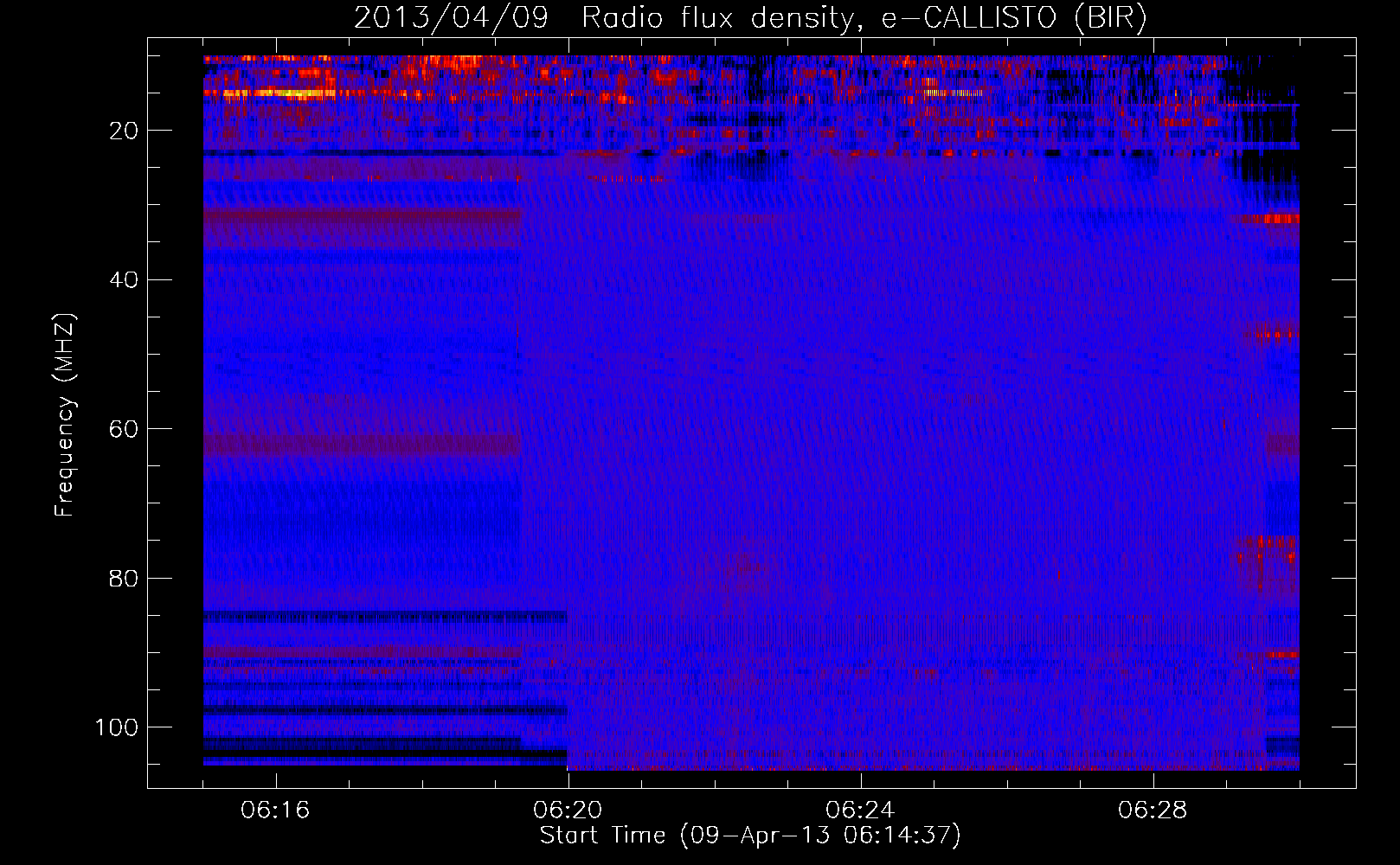Click the 06:16 time tick label
The image size is (1400, 865).
pos(275,811)
